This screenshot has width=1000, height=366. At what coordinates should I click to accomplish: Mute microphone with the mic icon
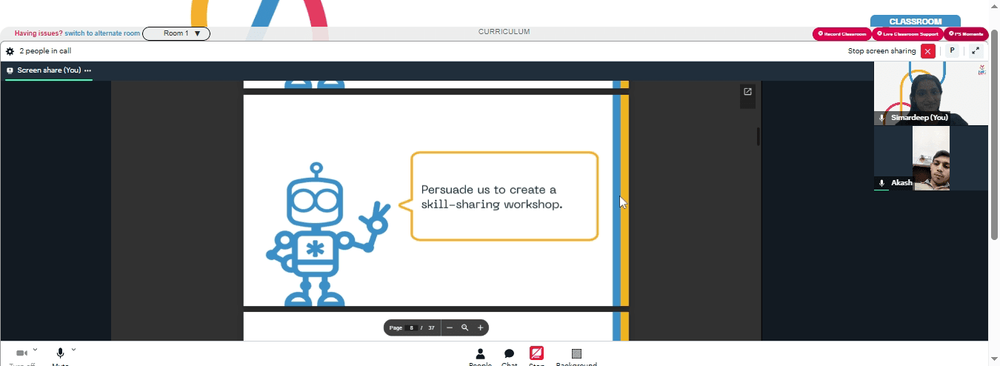coord(60,353)
